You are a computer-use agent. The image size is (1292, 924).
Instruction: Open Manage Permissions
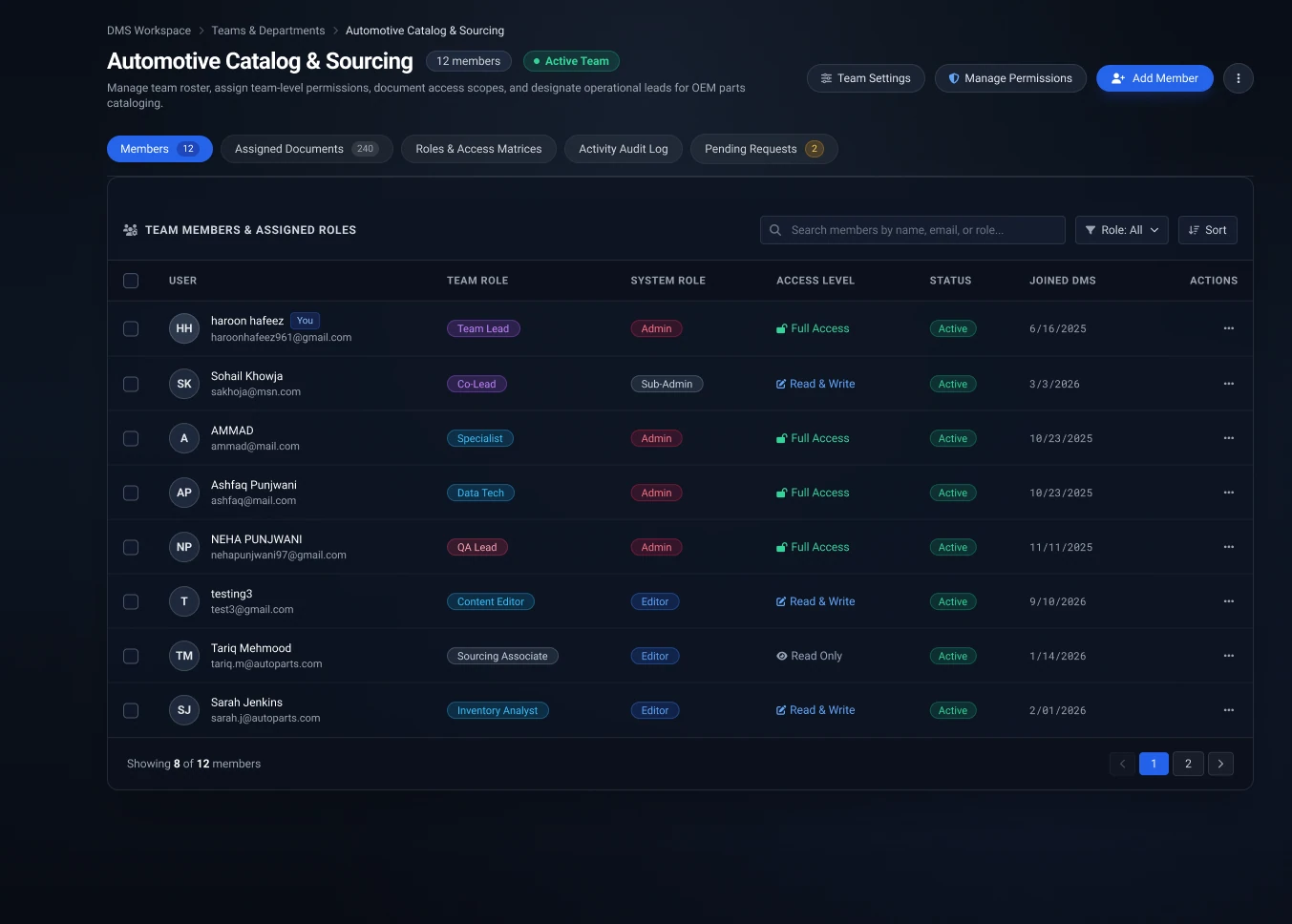(x=1010, y=78)
